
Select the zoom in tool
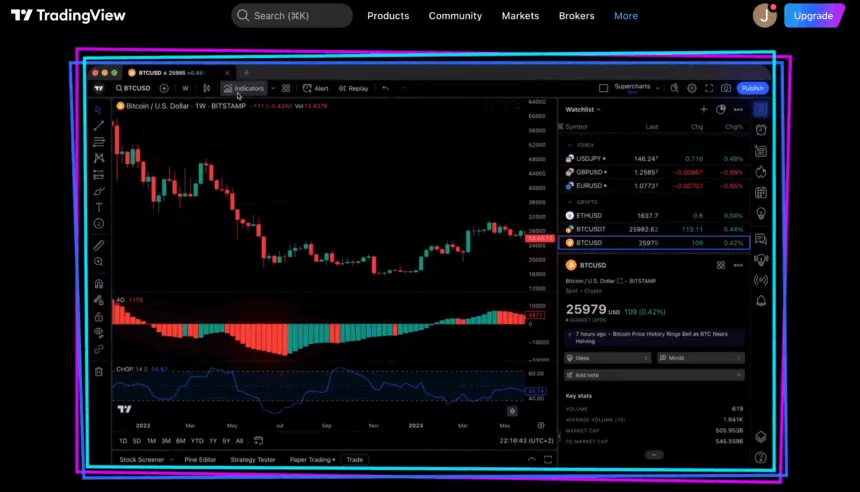pos(99,262)
